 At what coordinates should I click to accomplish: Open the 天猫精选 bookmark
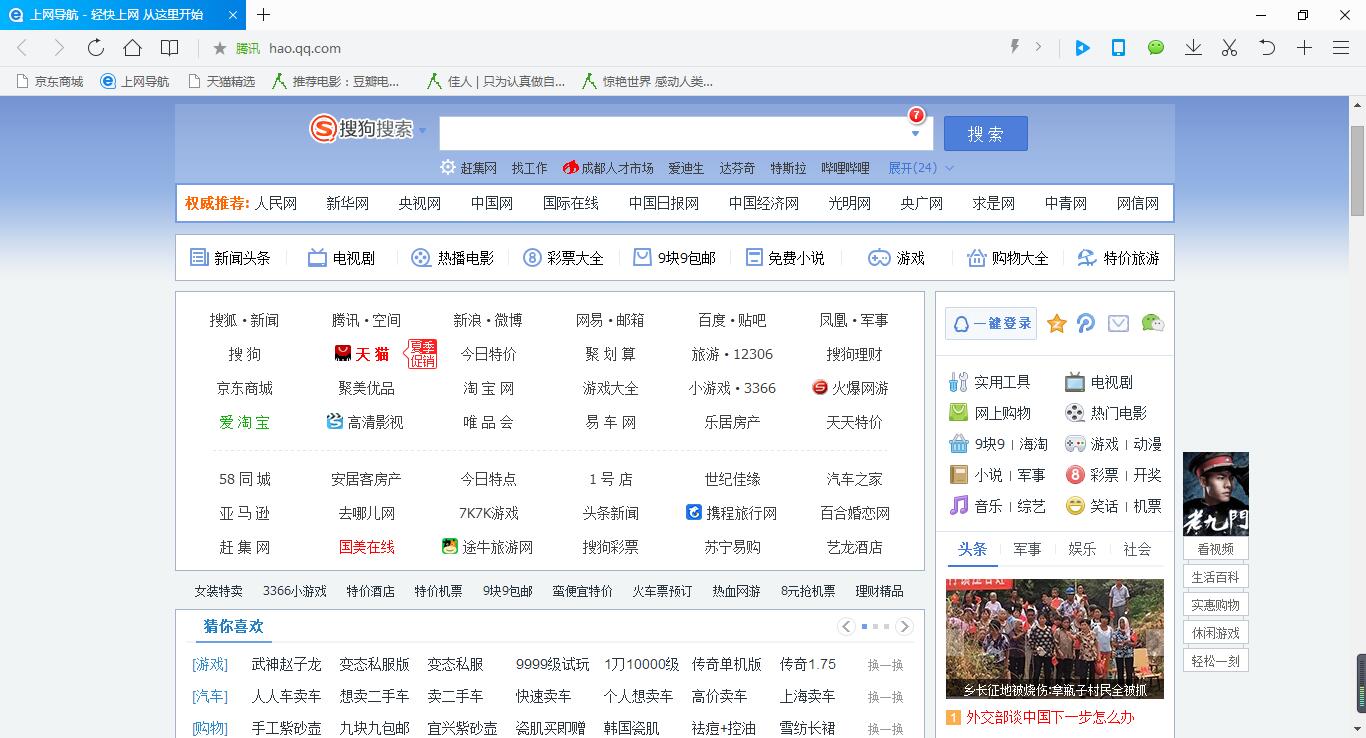(x=222, y=82)
